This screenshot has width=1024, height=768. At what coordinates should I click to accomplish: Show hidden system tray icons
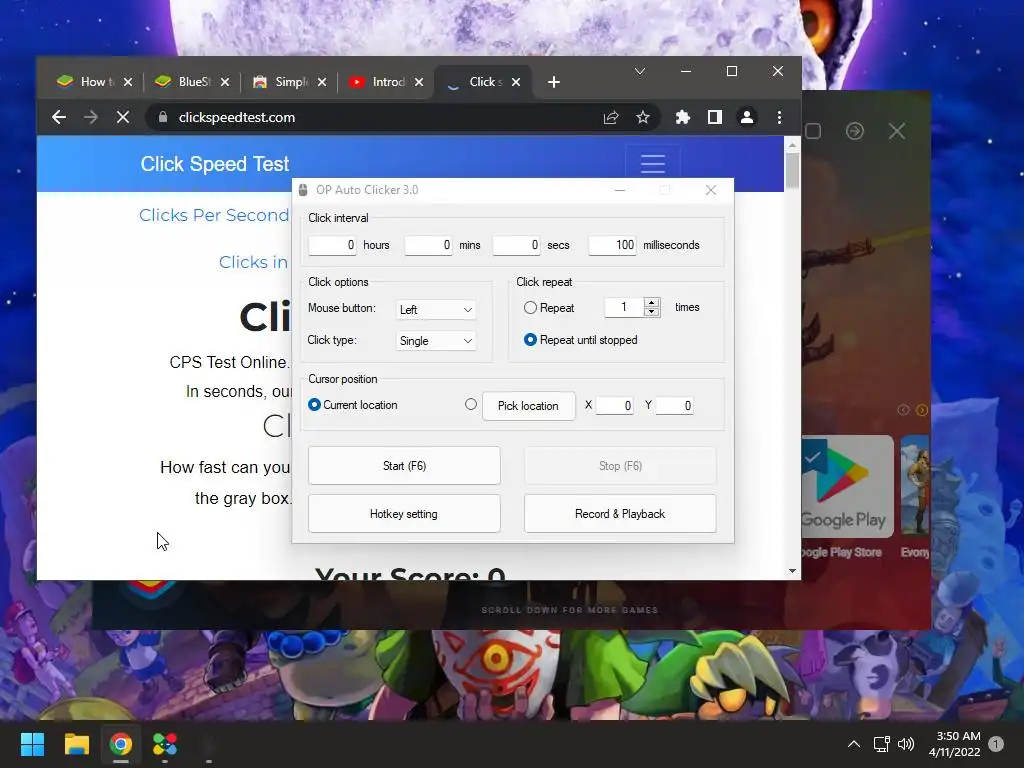point(854,744)
